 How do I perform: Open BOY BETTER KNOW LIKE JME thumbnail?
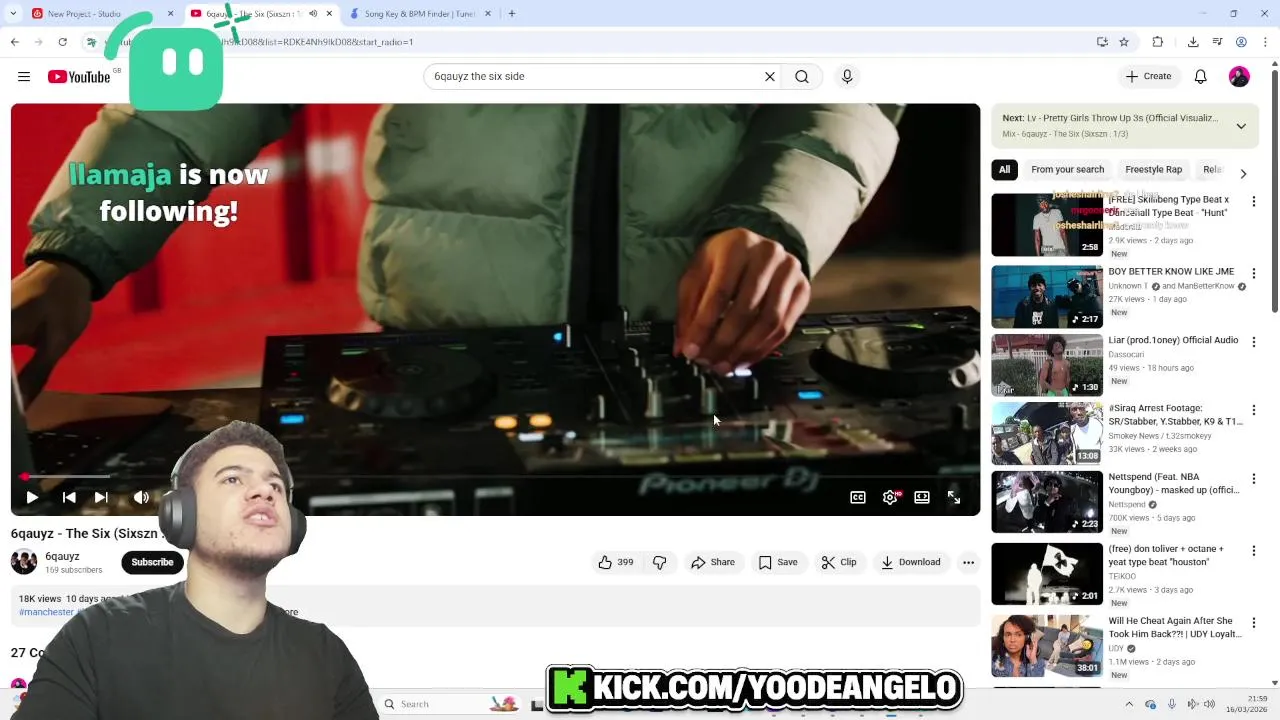pos(1047,296)
